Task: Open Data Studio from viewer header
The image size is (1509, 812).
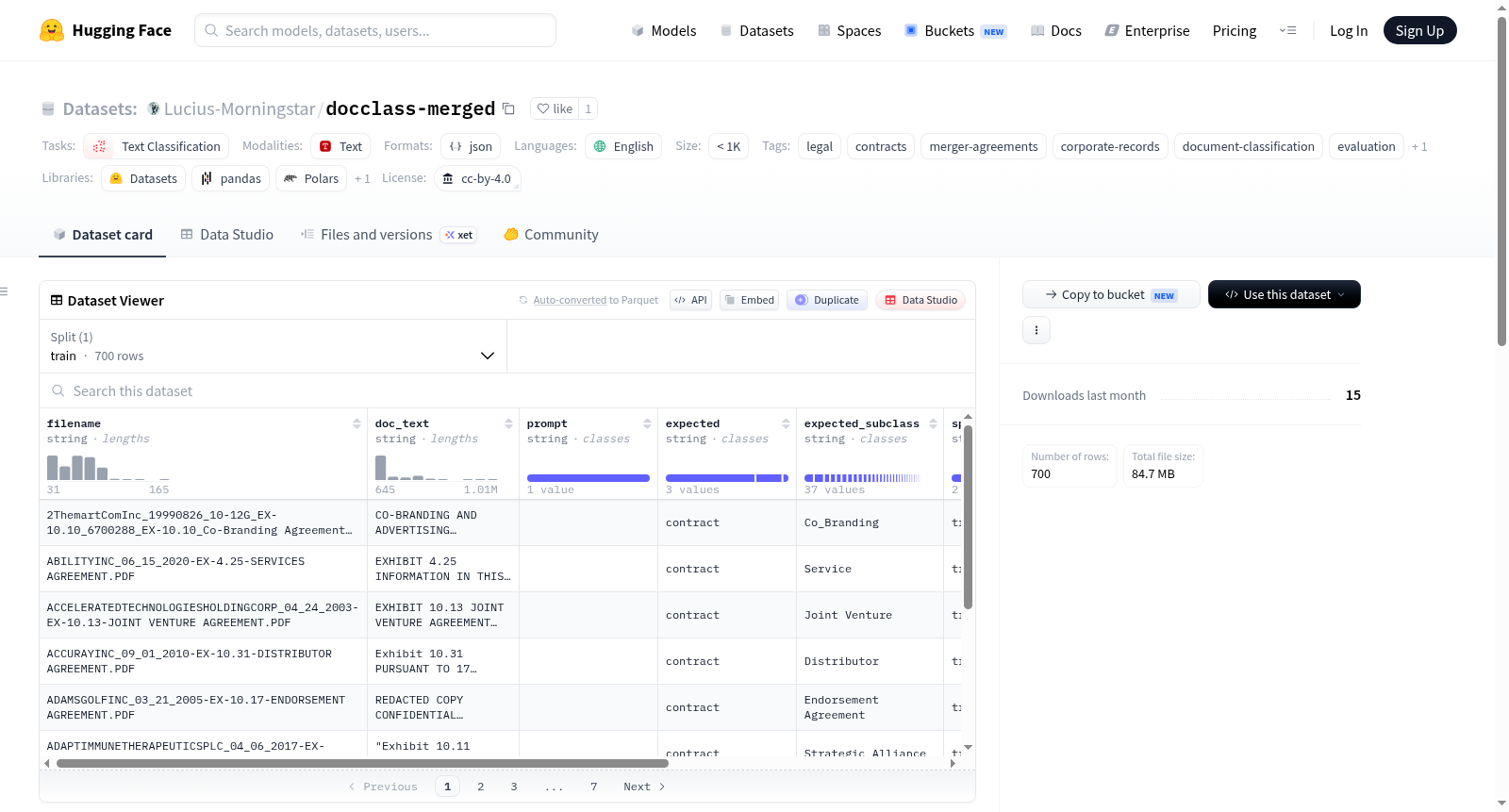Action: pos(920,300)
